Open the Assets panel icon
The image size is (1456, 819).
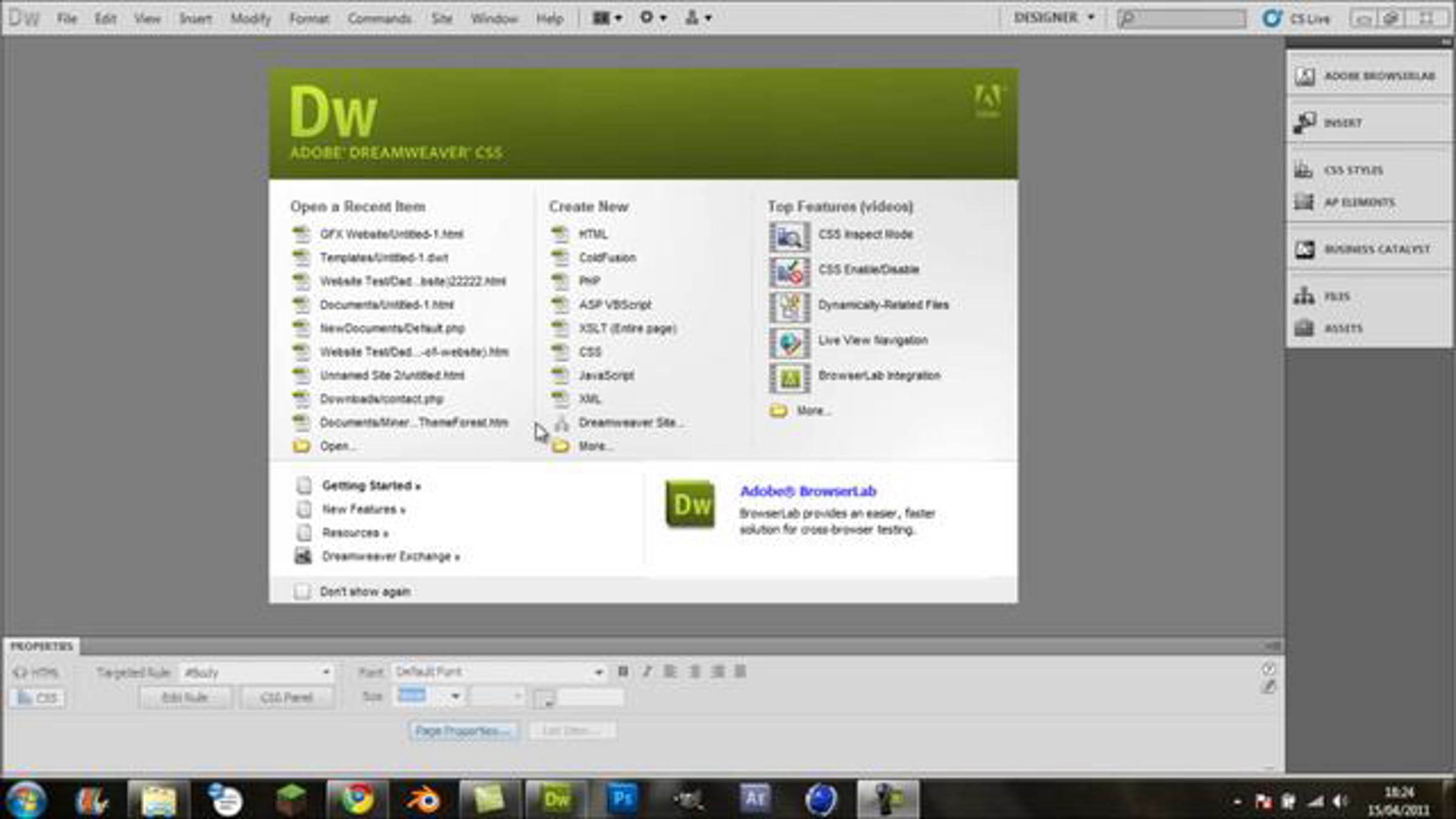(1303, 328)
